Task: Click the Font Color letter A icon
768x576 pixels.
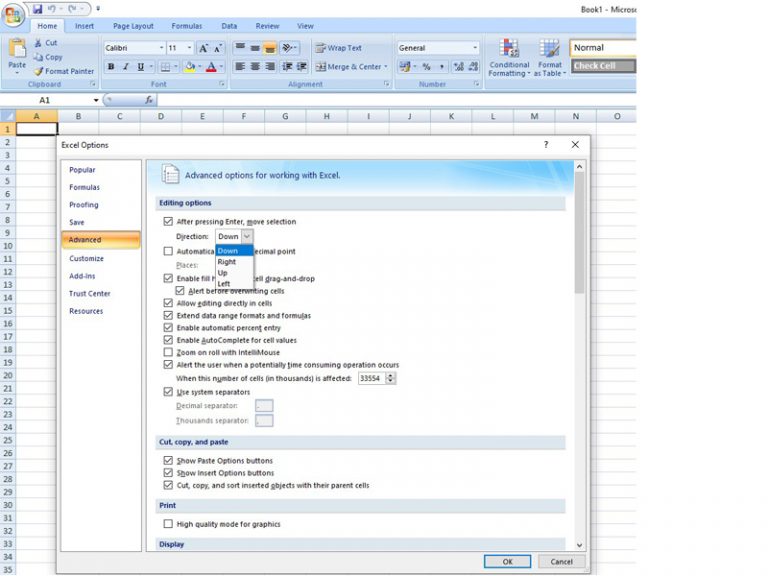Action: [x=211, y=67]
